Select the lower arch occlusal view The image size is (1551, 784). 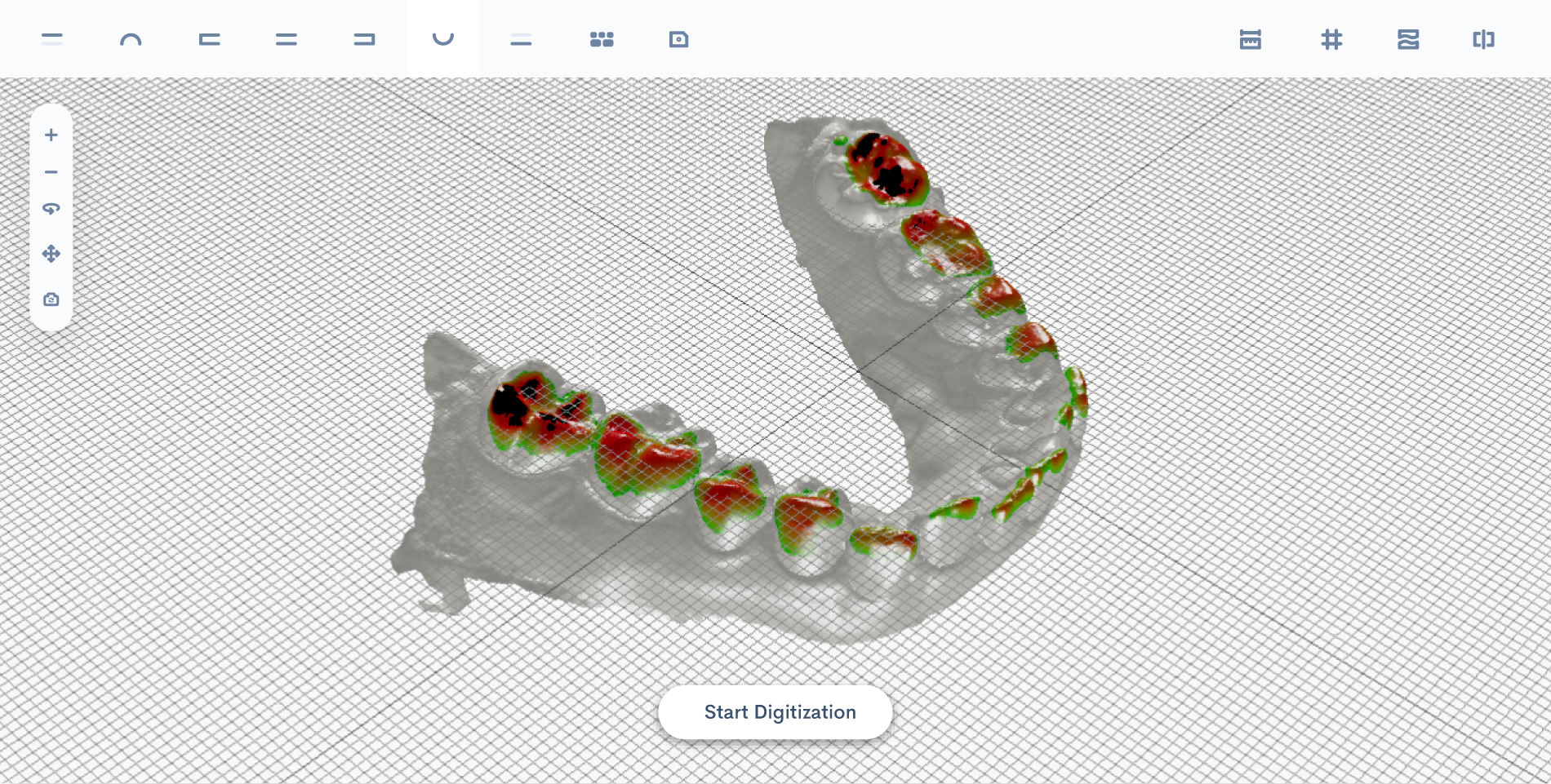click(x=442, y=39)
